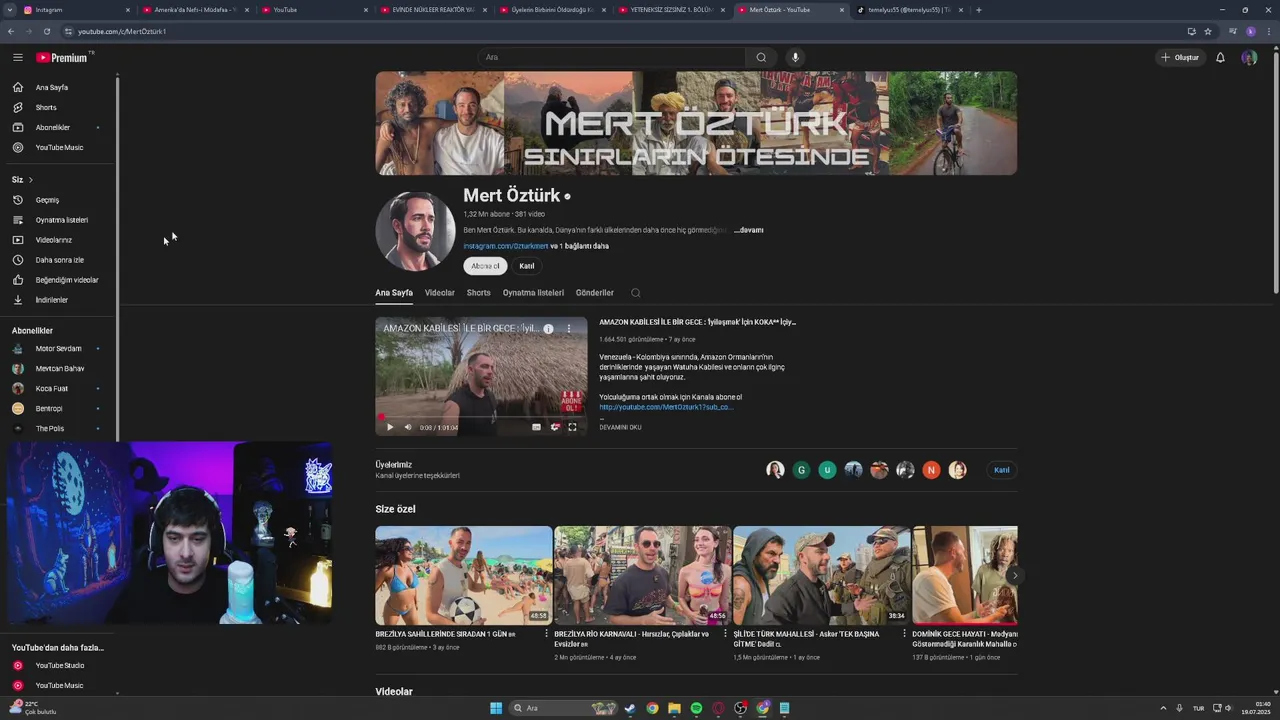Expand video description DEVAMINI OKU
Viewport: 1280px width, 720px height.
click(x=620, y=427)
